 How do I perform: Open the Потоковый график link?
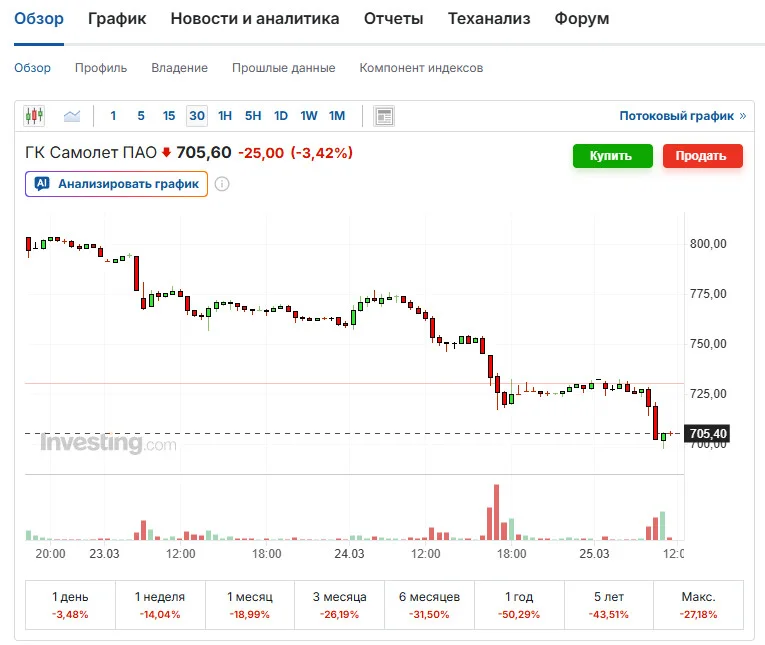coord(677,116)
